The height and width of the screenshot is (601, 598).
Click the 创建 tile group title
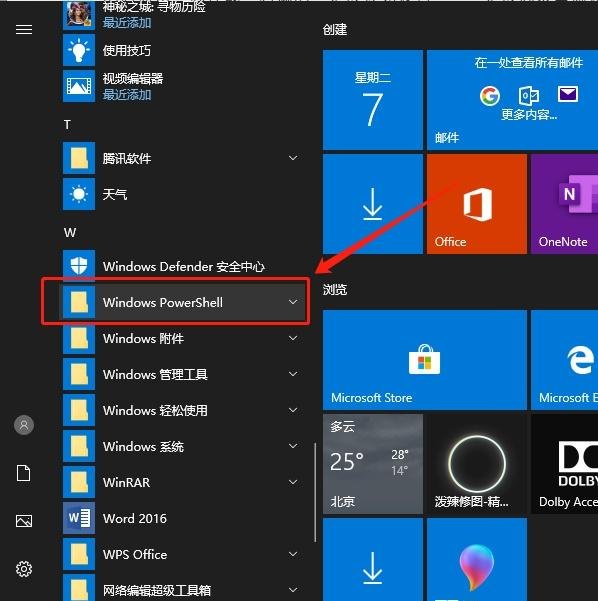[335, 30]
